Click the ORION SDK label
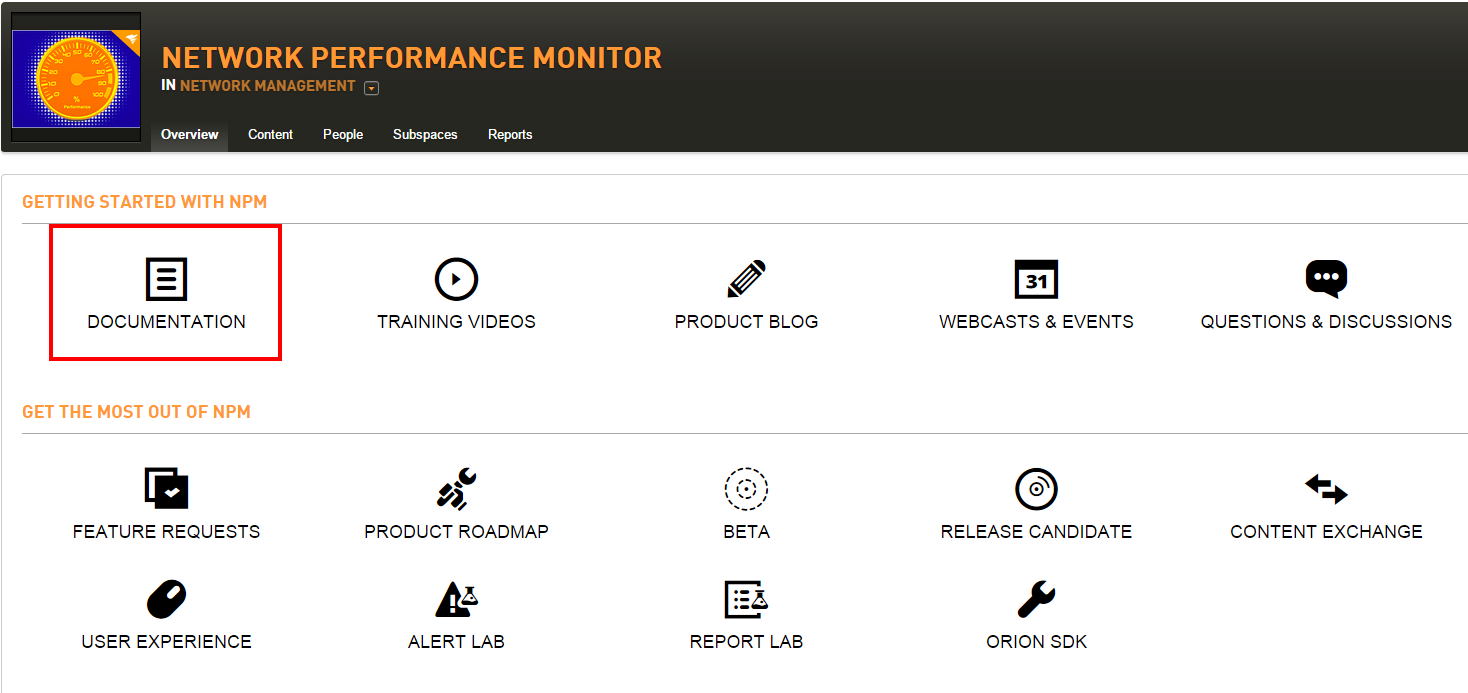The width and height of the screenshot is (1468, 693). pyautogui.click(x=1036, y=642)
